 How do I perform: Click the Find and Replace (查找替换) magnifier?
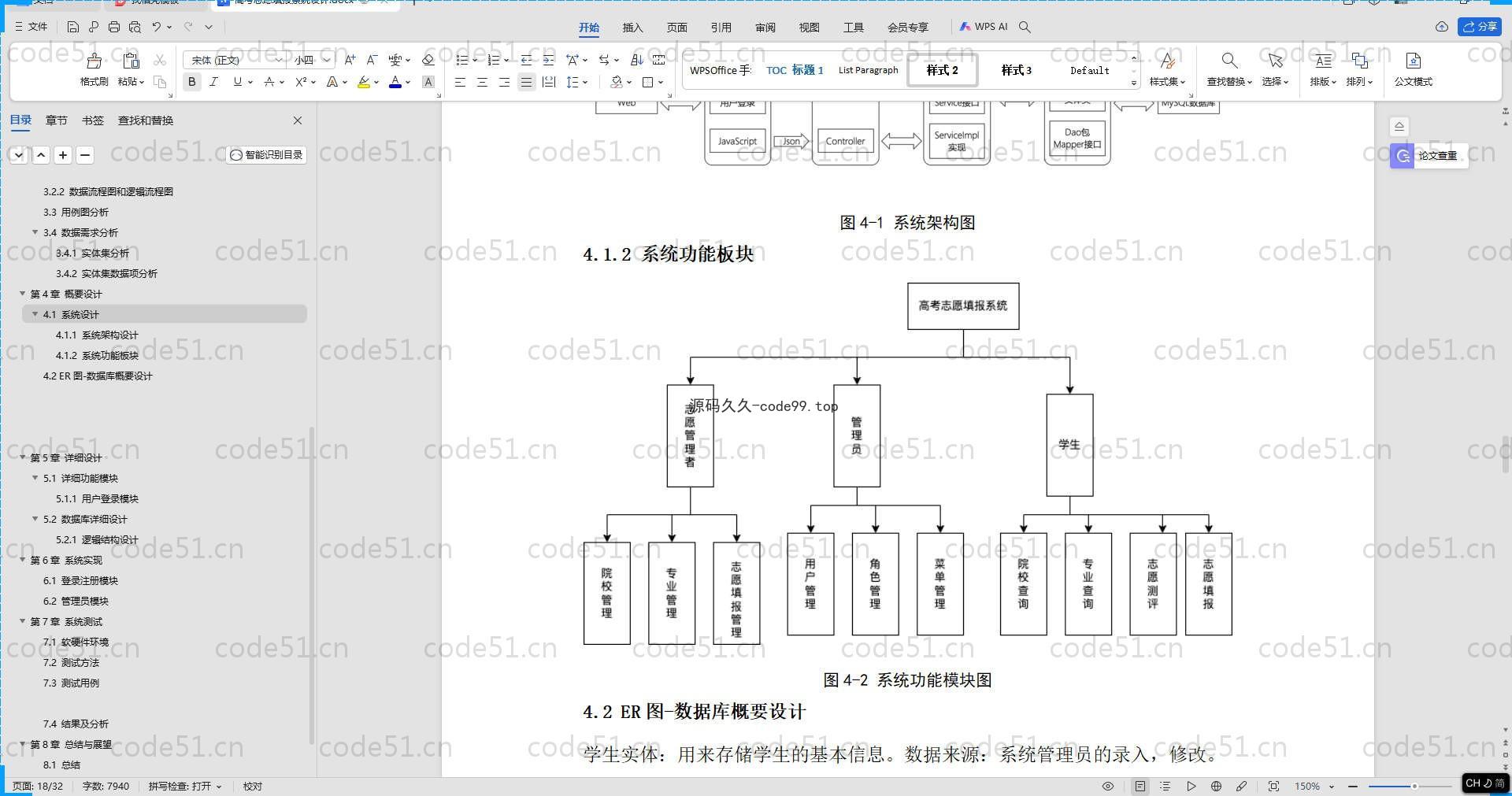click(1229, 61)
